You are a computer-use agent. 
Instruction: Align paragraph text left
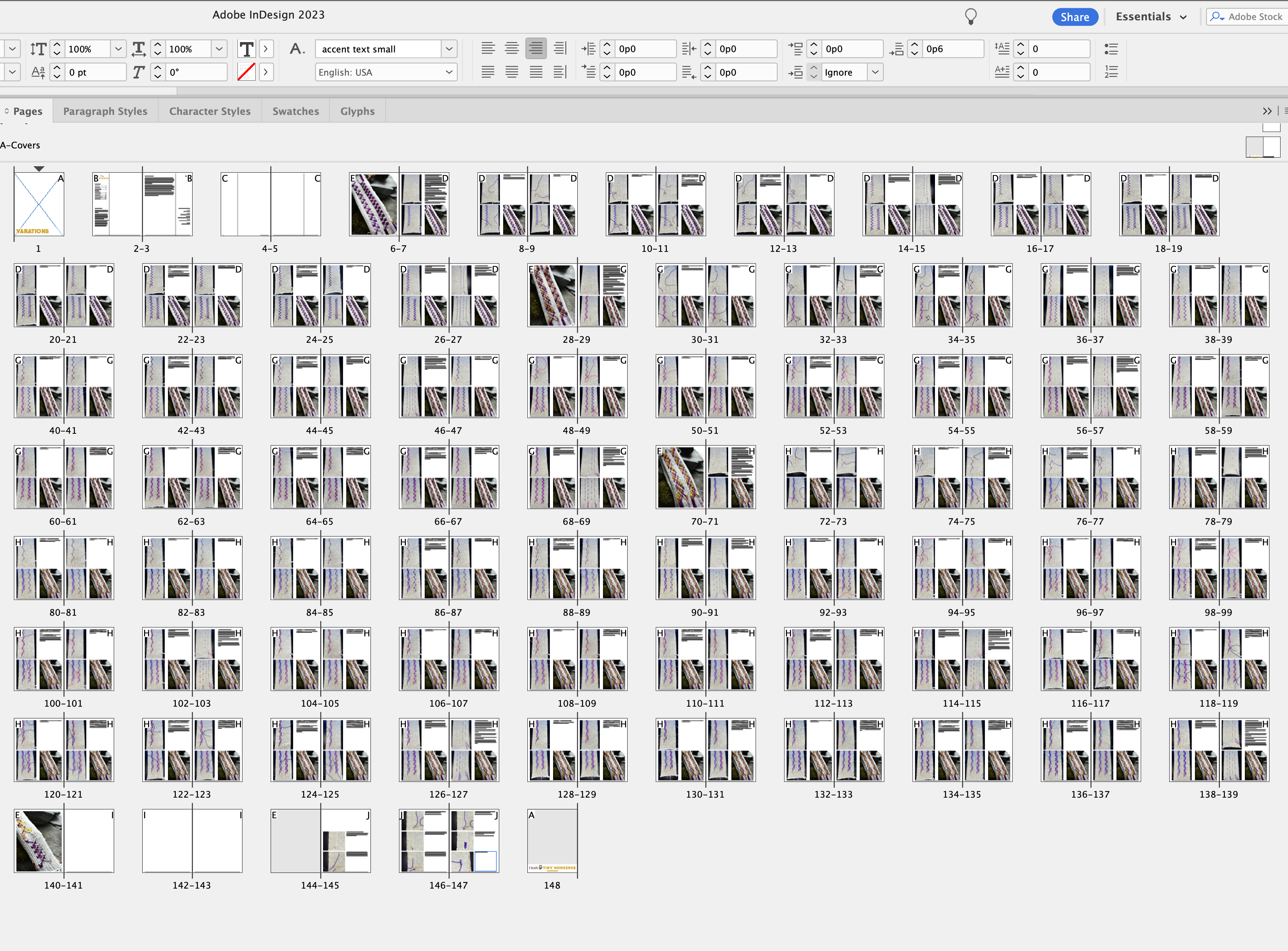pyautogui.click(x=488, y=49)
